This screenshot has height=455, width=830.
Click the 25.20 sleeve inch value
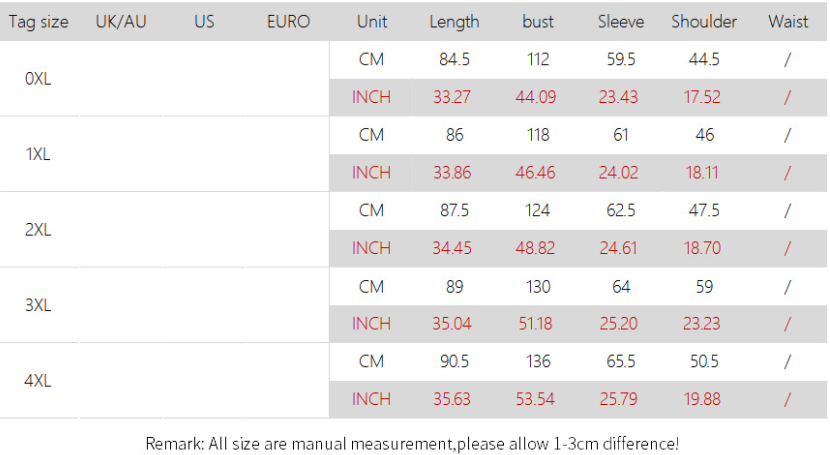tap(621, 323)
